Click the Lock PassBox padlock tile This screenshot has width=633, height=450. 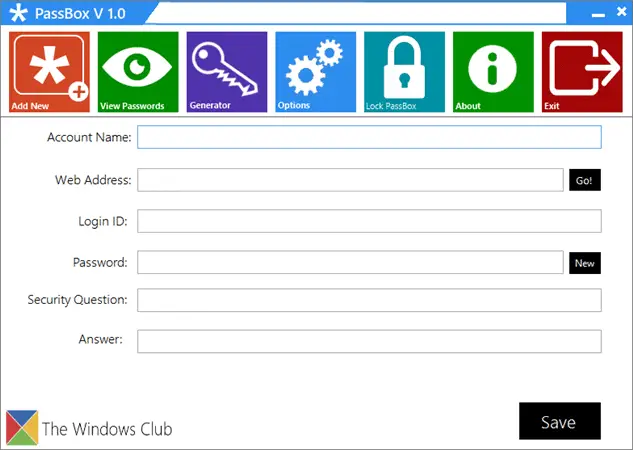coord(405,72)
